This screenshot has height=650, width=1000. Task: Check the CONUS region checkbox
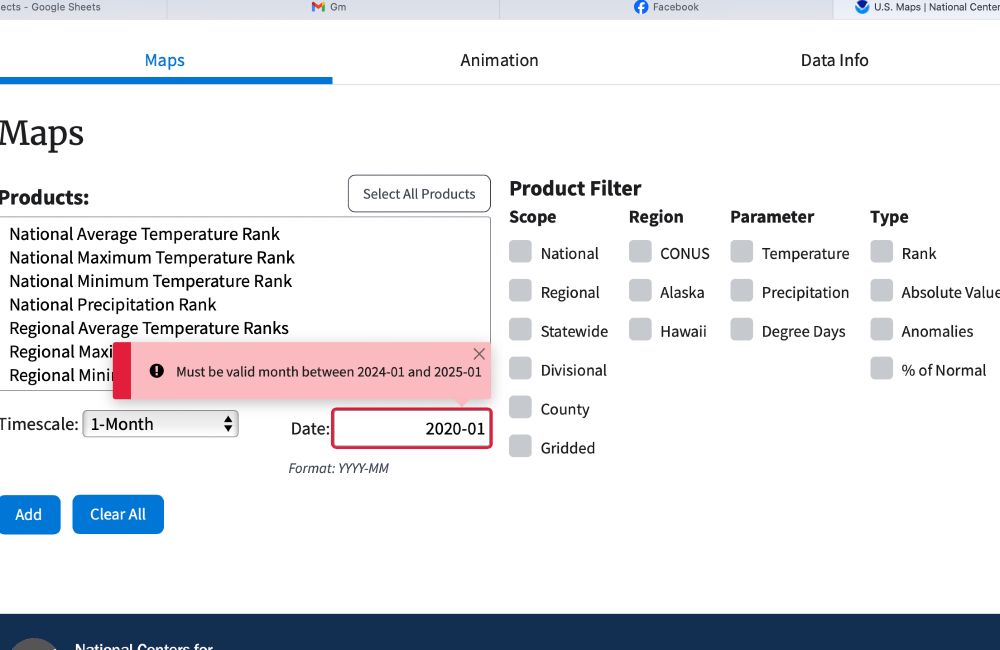(x=640, y=252)
